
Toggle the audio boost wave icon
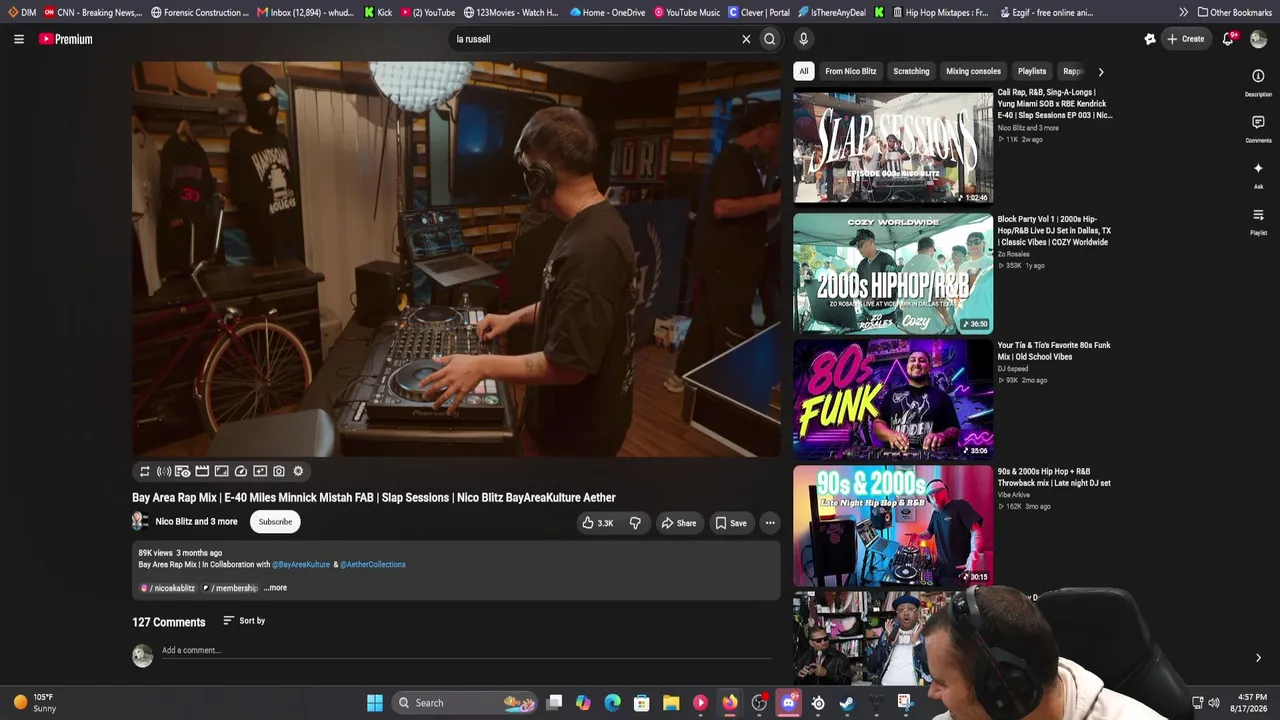[164, 471]
